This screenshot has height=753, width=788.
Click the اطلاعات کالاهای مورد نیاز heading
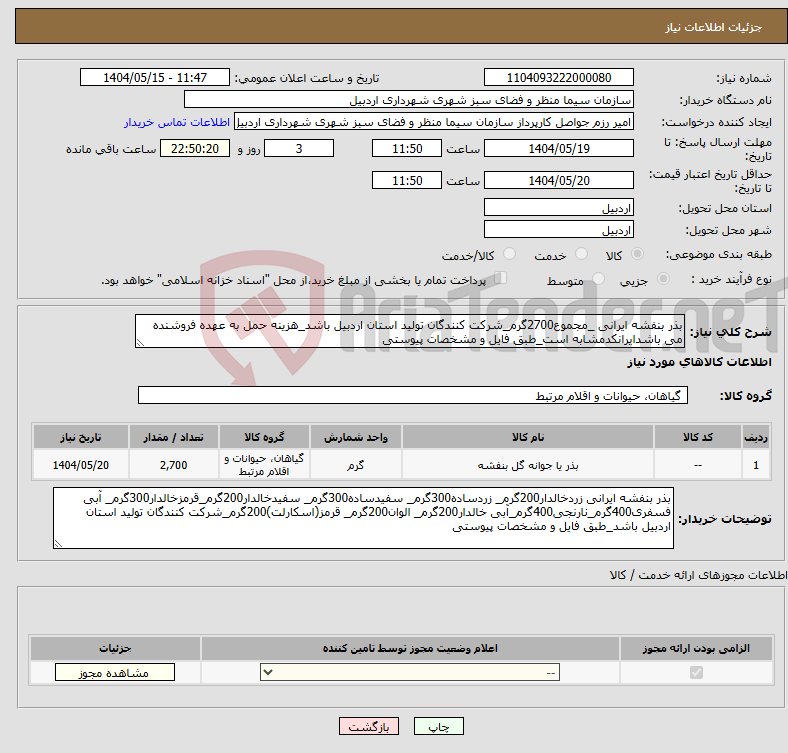(x=699, y=362)
